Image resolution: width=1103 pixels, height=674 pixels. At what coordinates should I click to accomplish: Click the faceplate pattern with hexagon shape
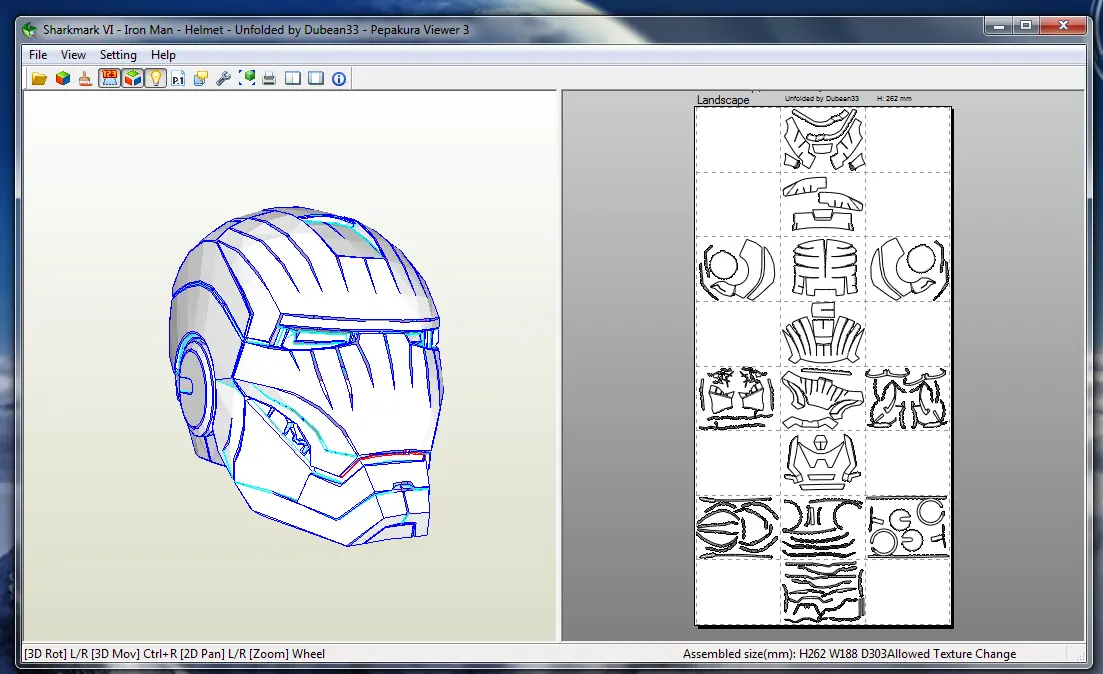point(822,462)
